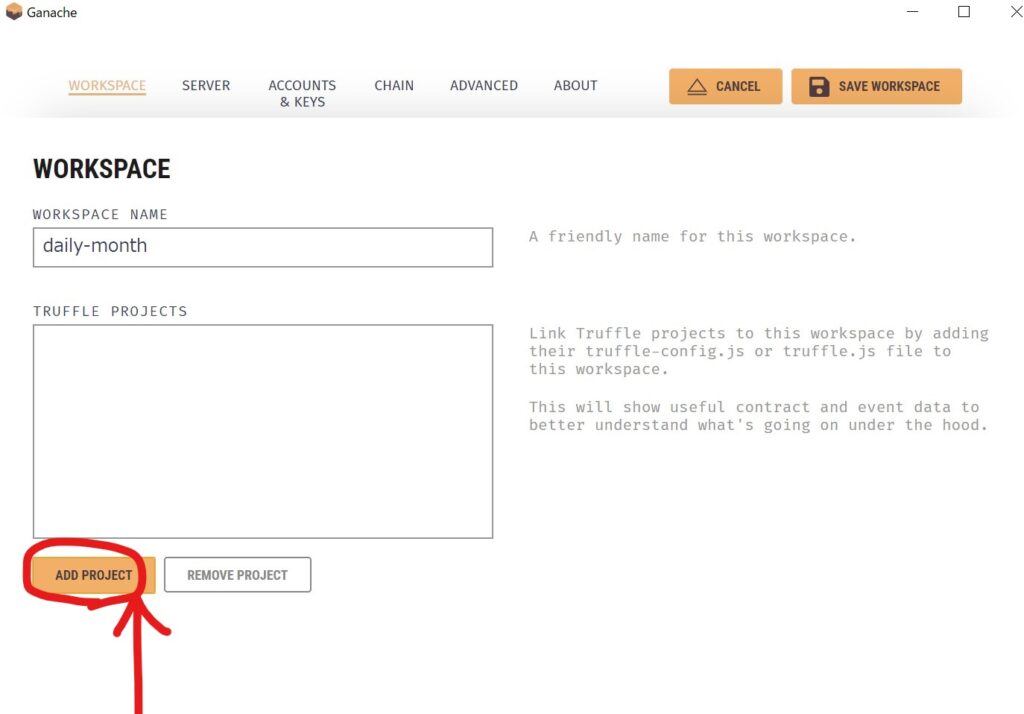The width and height of the screenshot is (1024, 714).
Task: Click inside the Truffle Projects list box
Action: tap(263, 431)
